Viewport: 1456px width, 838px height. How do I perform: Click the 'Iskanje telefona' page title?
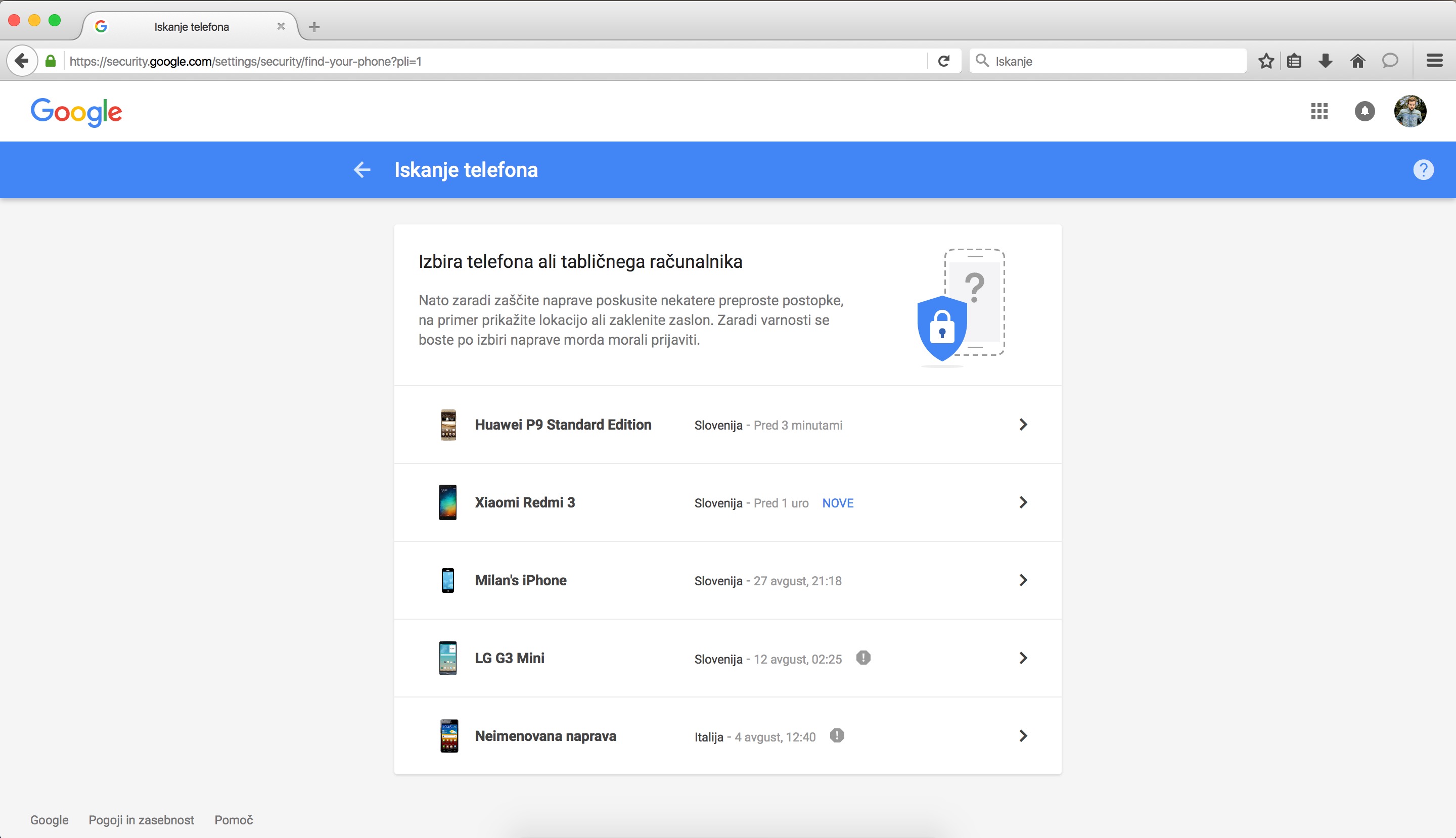tap(466, 170)
